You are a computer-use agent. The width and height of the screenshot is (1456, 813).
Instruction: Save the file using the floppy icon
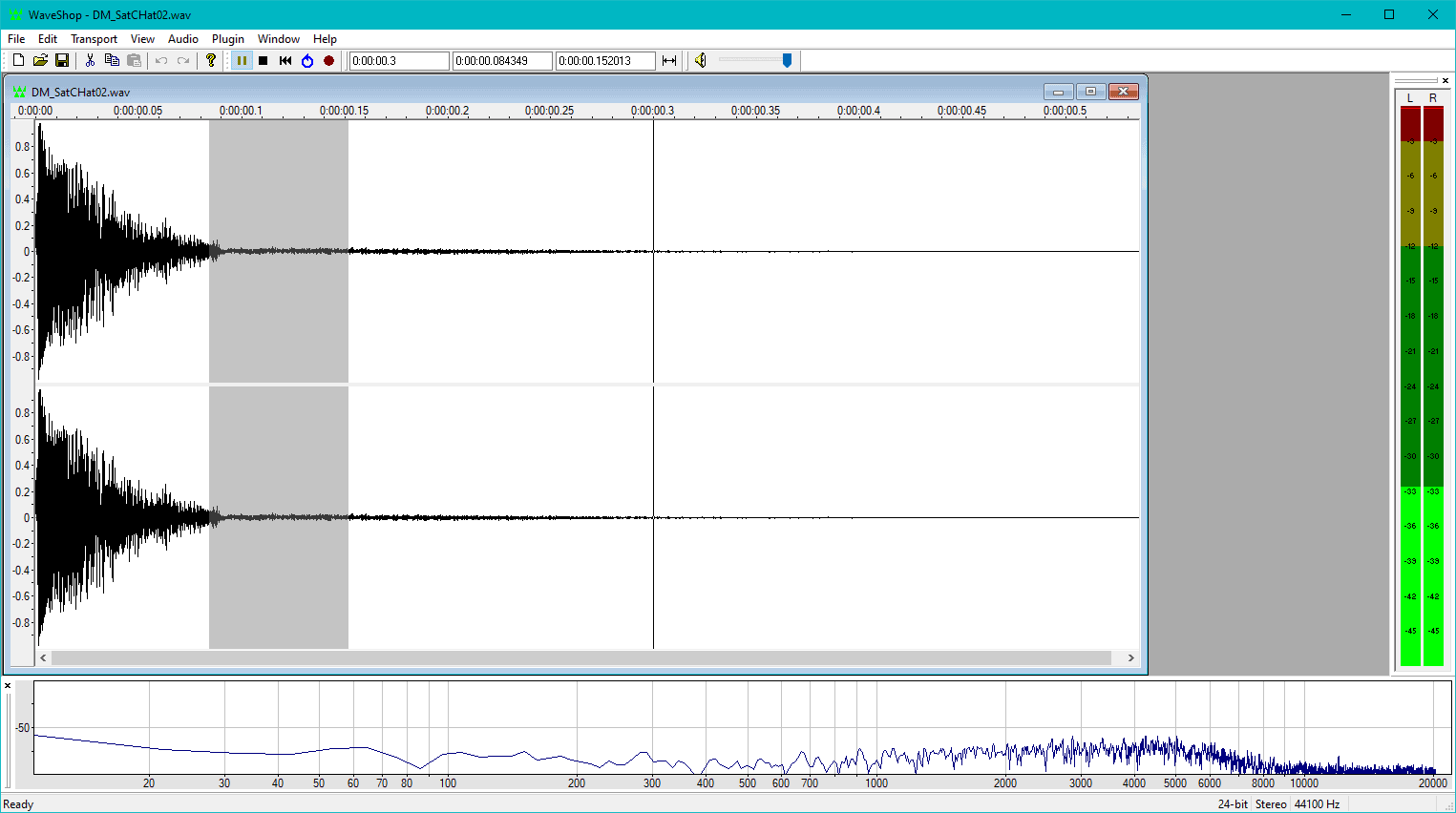62,60
